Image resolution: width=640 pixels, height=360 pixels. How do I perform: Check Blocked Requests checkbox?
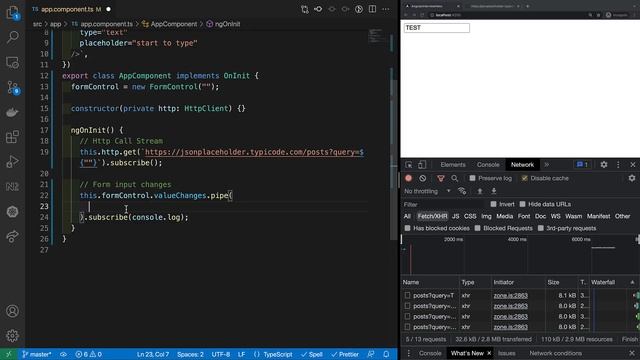pos(477,228)
